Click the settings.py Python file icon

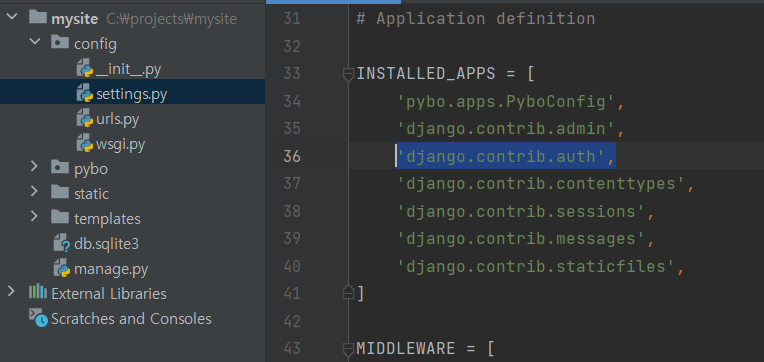[x=85, y=93]
